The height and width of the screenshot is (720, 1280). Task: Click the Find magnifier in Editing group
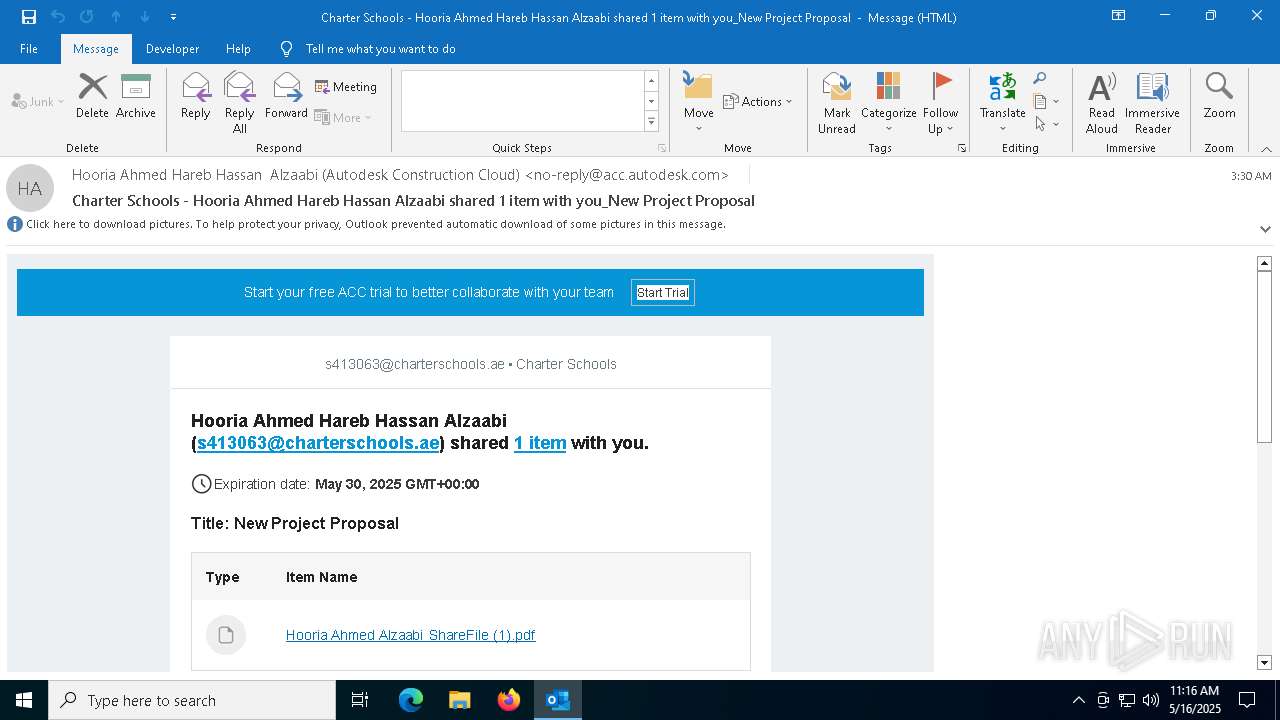(x=1040, y=79)
